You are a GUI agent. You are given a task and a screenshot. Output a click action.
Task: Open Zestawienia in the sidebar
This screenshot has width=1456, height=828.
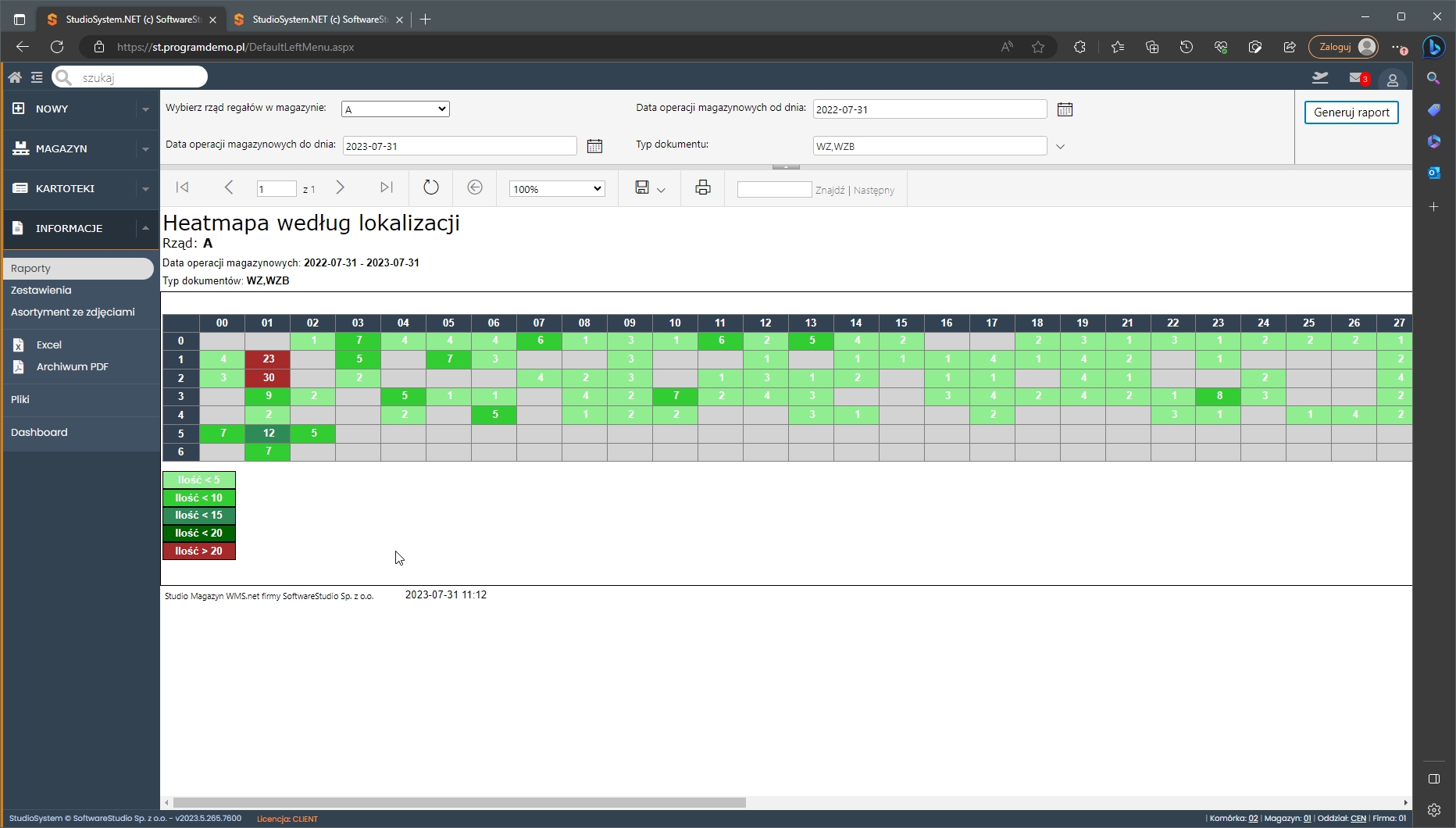tap(41, 290)
